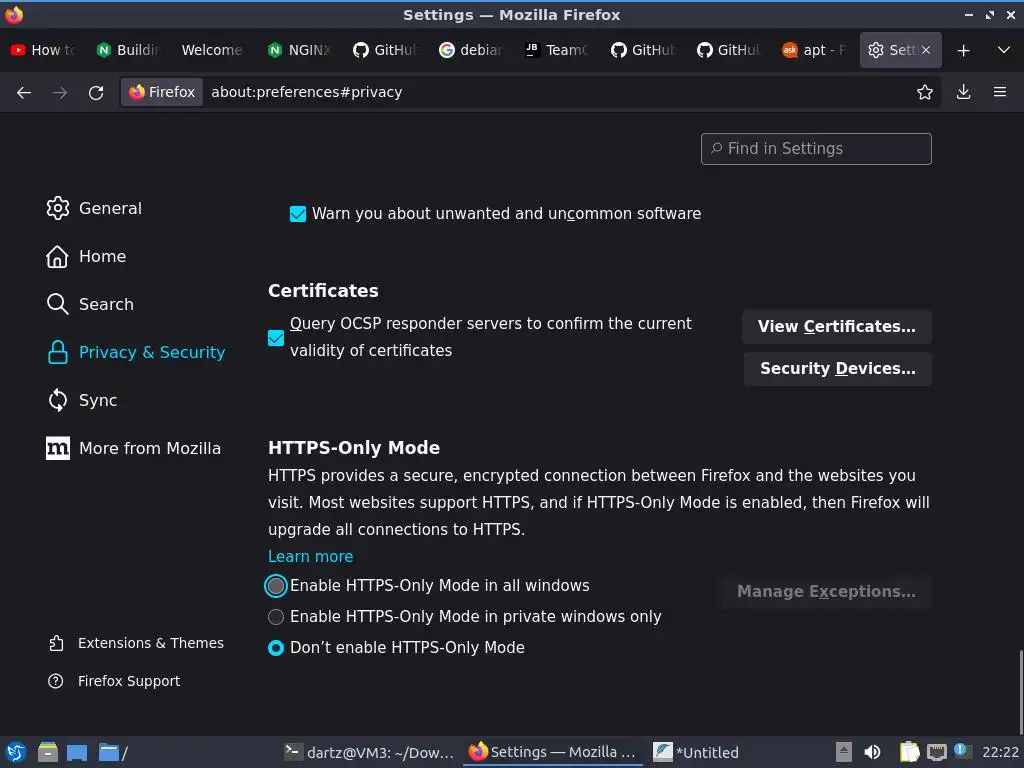Expand the list all tabs dropdown
The image size is (1024, 768).
coord(1003,50)
